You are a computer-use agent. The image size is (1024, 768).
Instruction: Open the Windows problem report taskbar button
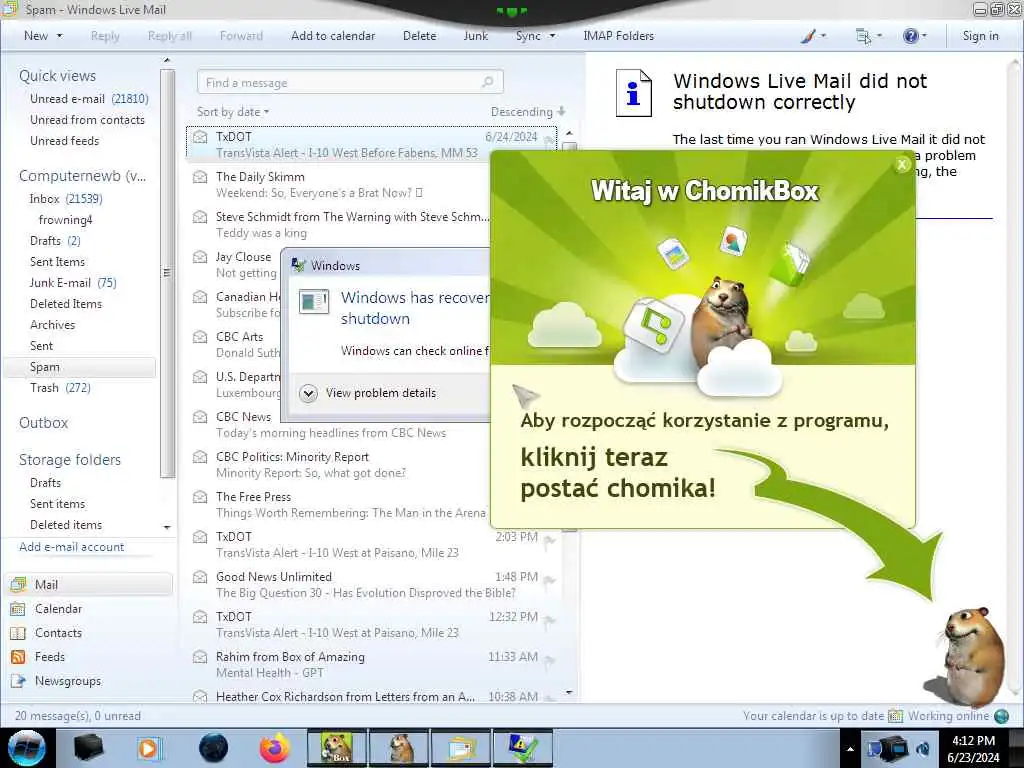(x=523, y=748)
